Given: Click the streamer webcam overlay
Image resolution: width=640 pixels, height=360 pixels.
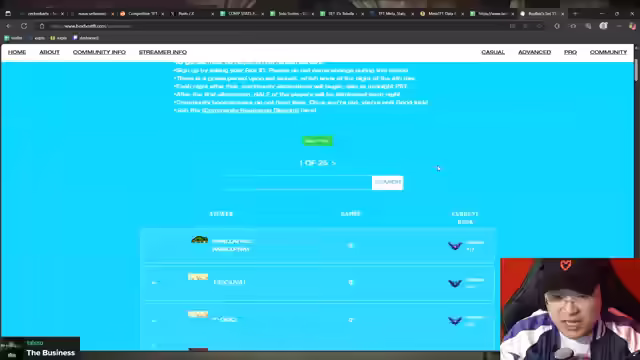Looking at the screenshot, I should point(570,309).
